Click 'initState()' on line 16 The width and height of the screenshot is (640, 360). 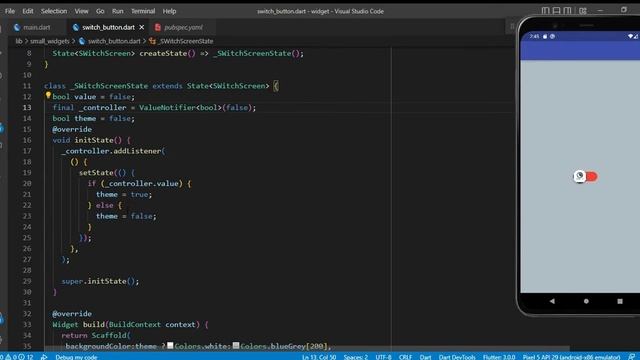point(98,140)
